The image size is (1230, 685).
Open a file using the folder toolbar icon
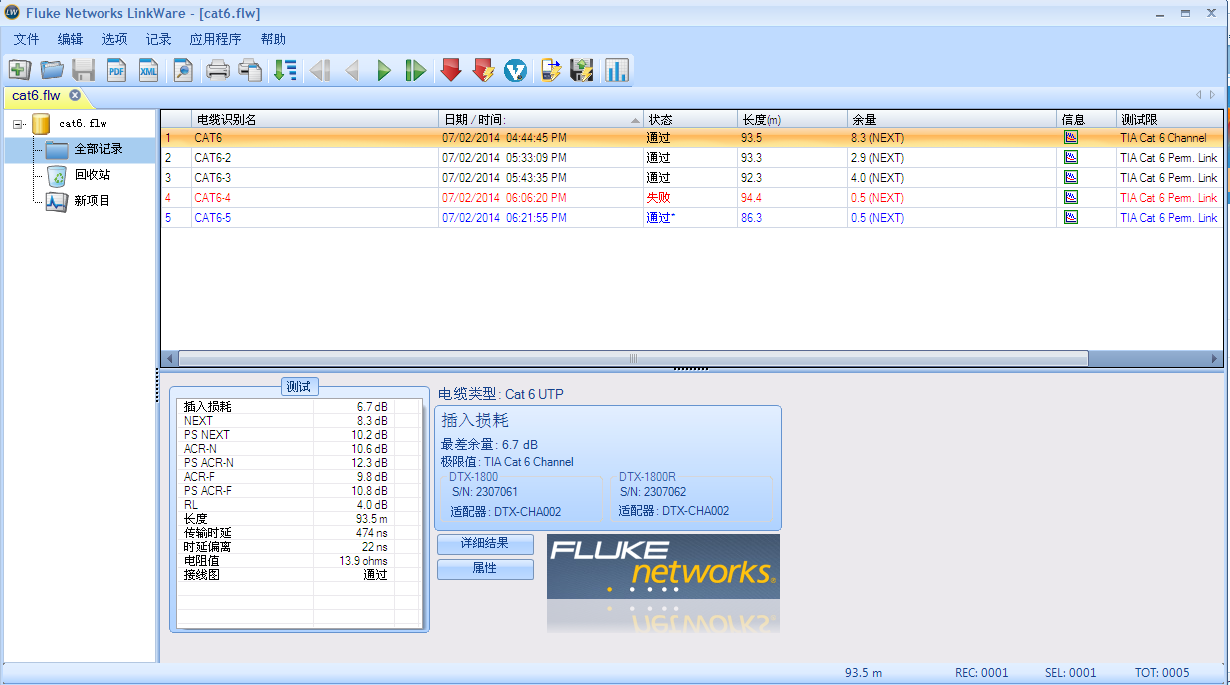[x=52, y=70]
